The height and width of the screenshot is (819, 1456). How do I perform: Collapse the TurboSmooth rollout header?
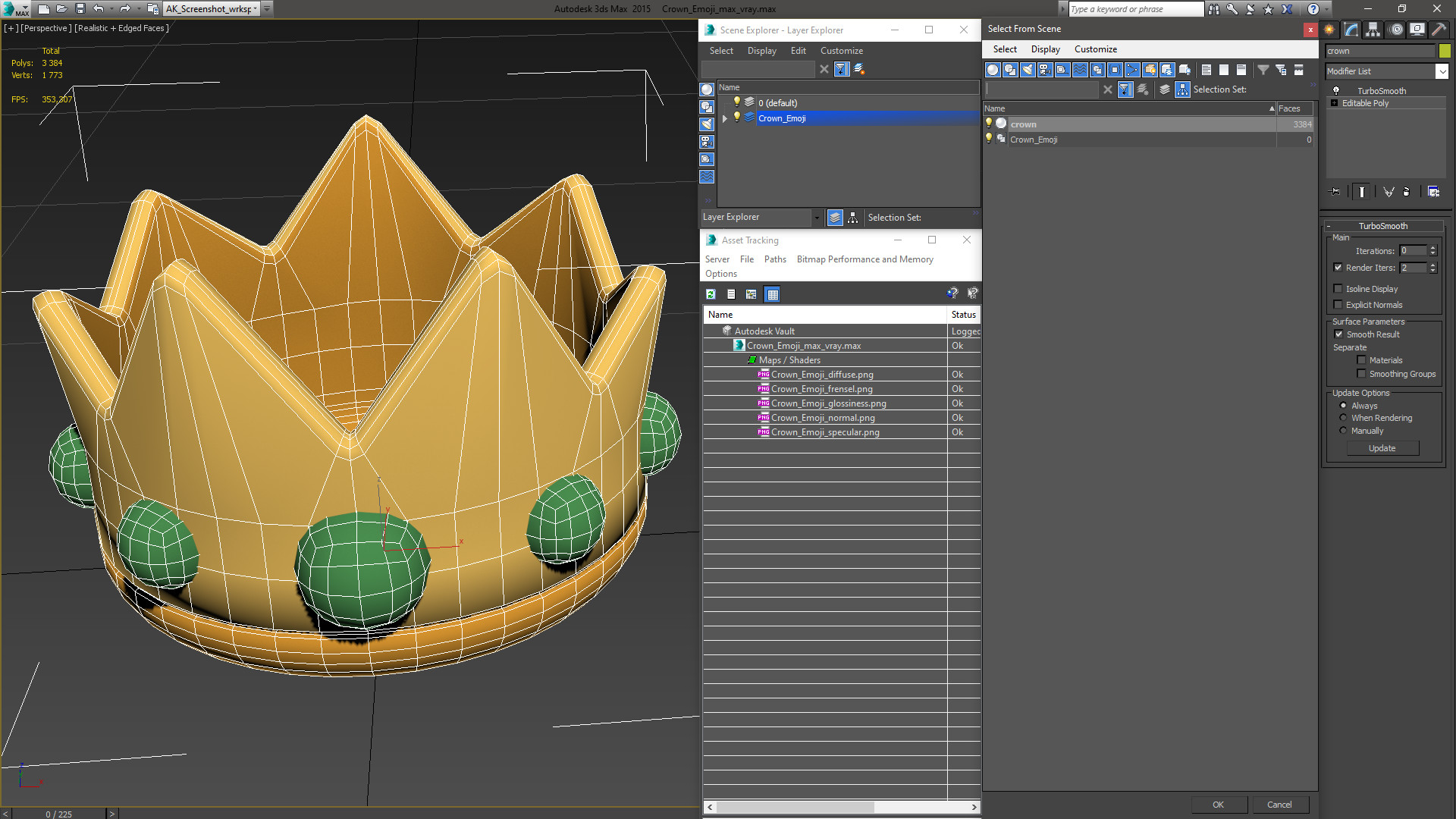[x=1382, y=226]
